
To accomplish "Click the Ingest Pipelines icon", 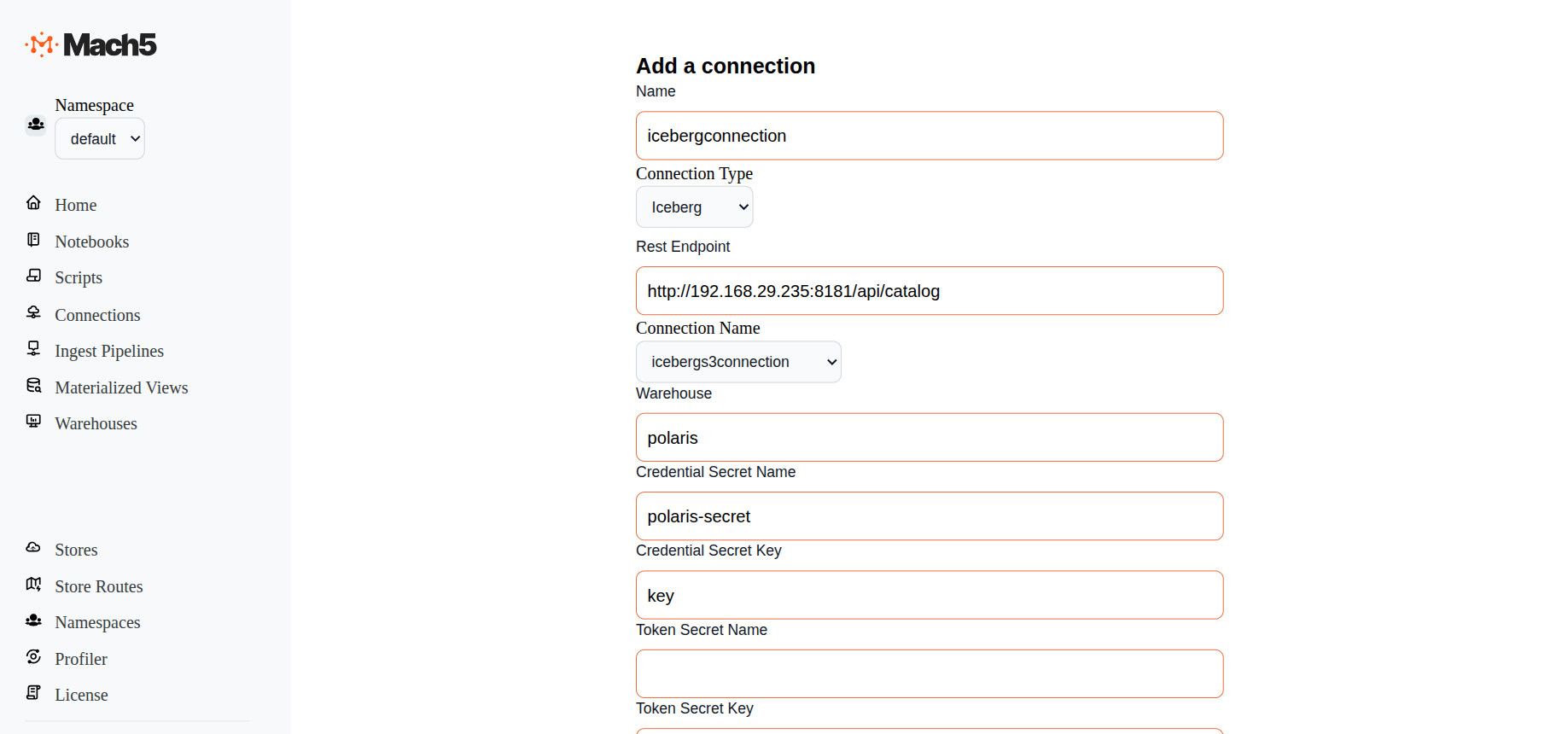I will [x=34, y=348].
